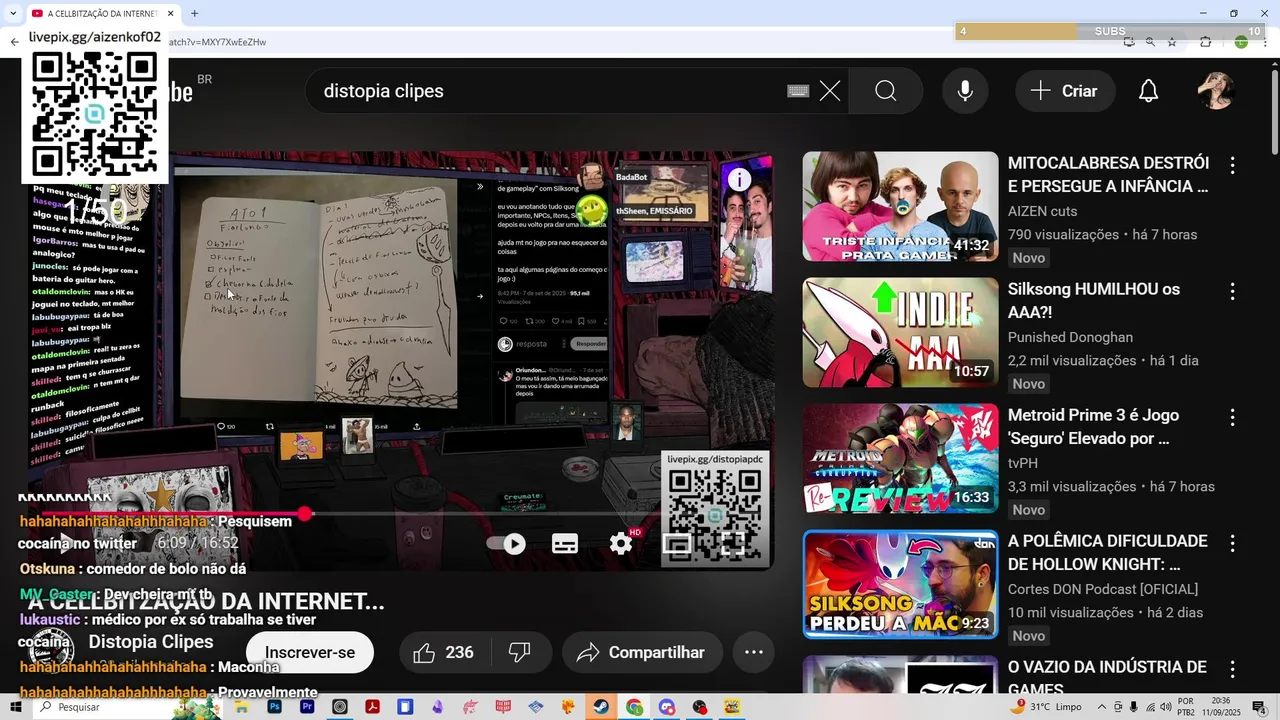Open video settings gear

tap(621, 543)
